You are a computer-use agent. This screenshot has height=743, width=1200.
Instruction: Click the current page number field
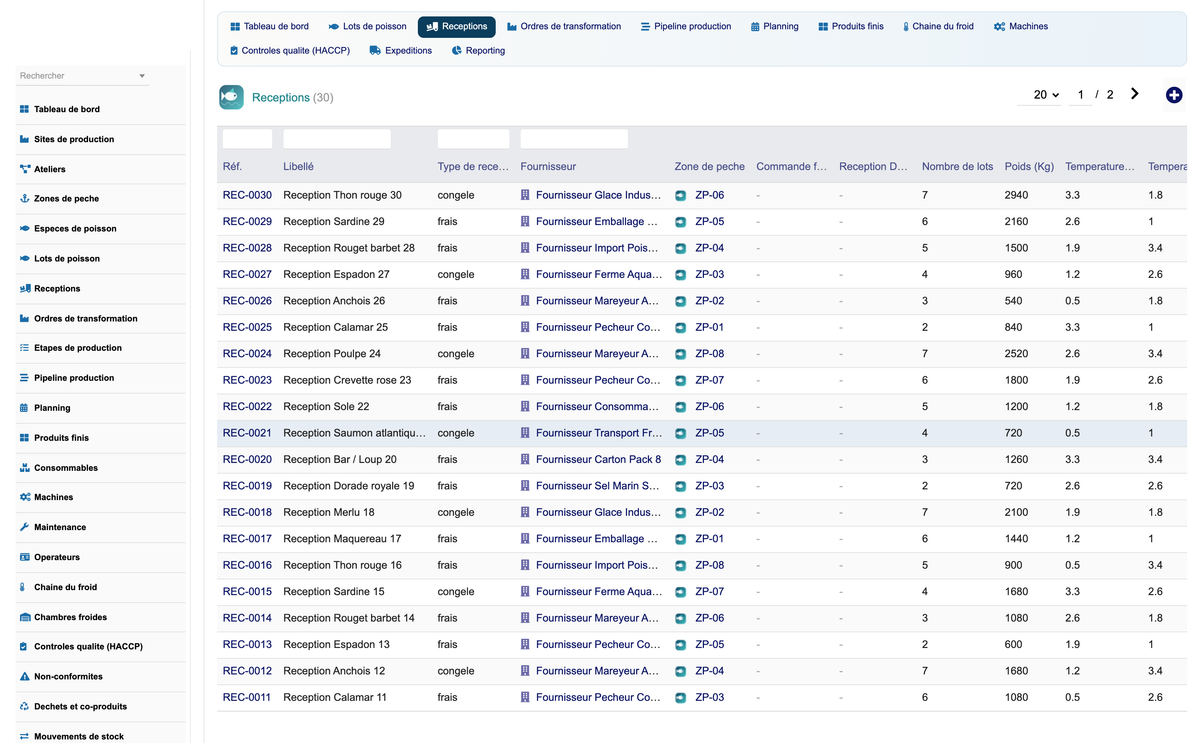click(x=1080, y=95)
